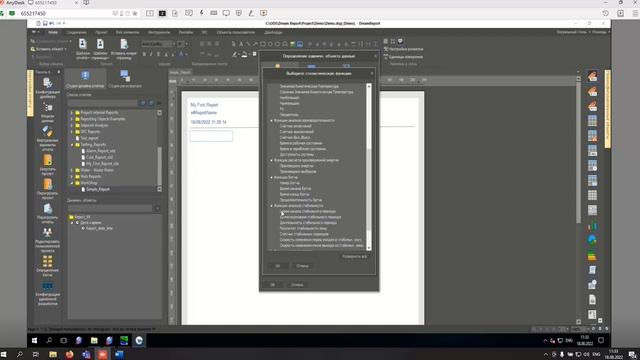Viewport: 640px width, 360px height.
Task: Click the topmost orange icon in the right object toolbar
Action: 592,76
